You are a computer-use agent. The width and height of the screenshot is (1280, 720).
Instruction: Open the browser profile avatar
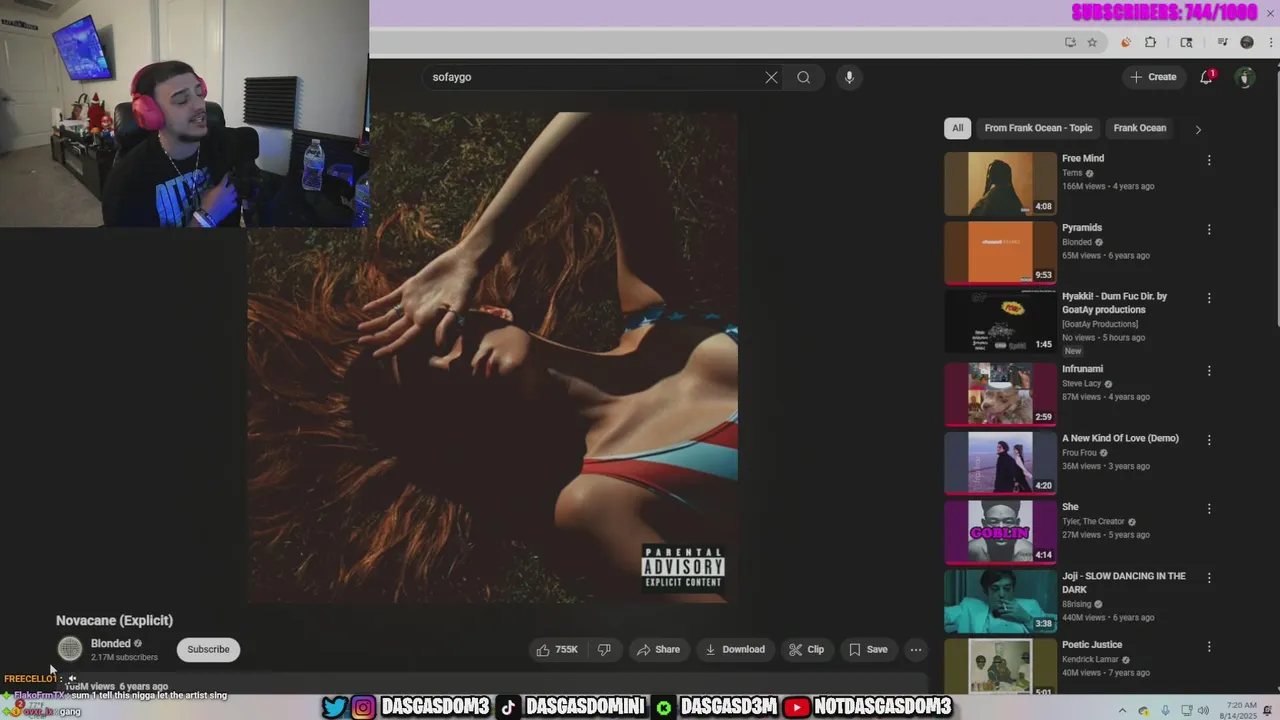(1247, 42)
